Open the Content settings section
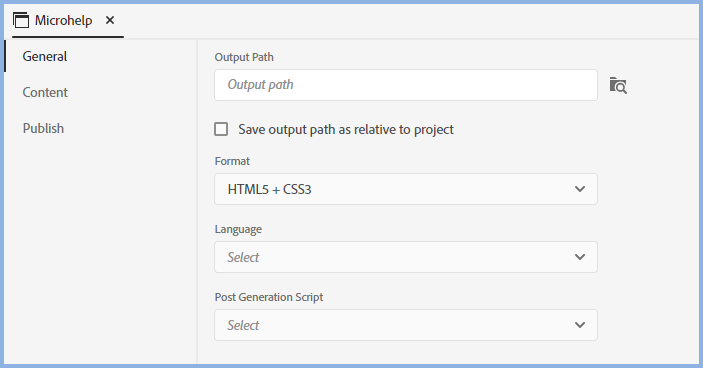 tap(45, 92)
